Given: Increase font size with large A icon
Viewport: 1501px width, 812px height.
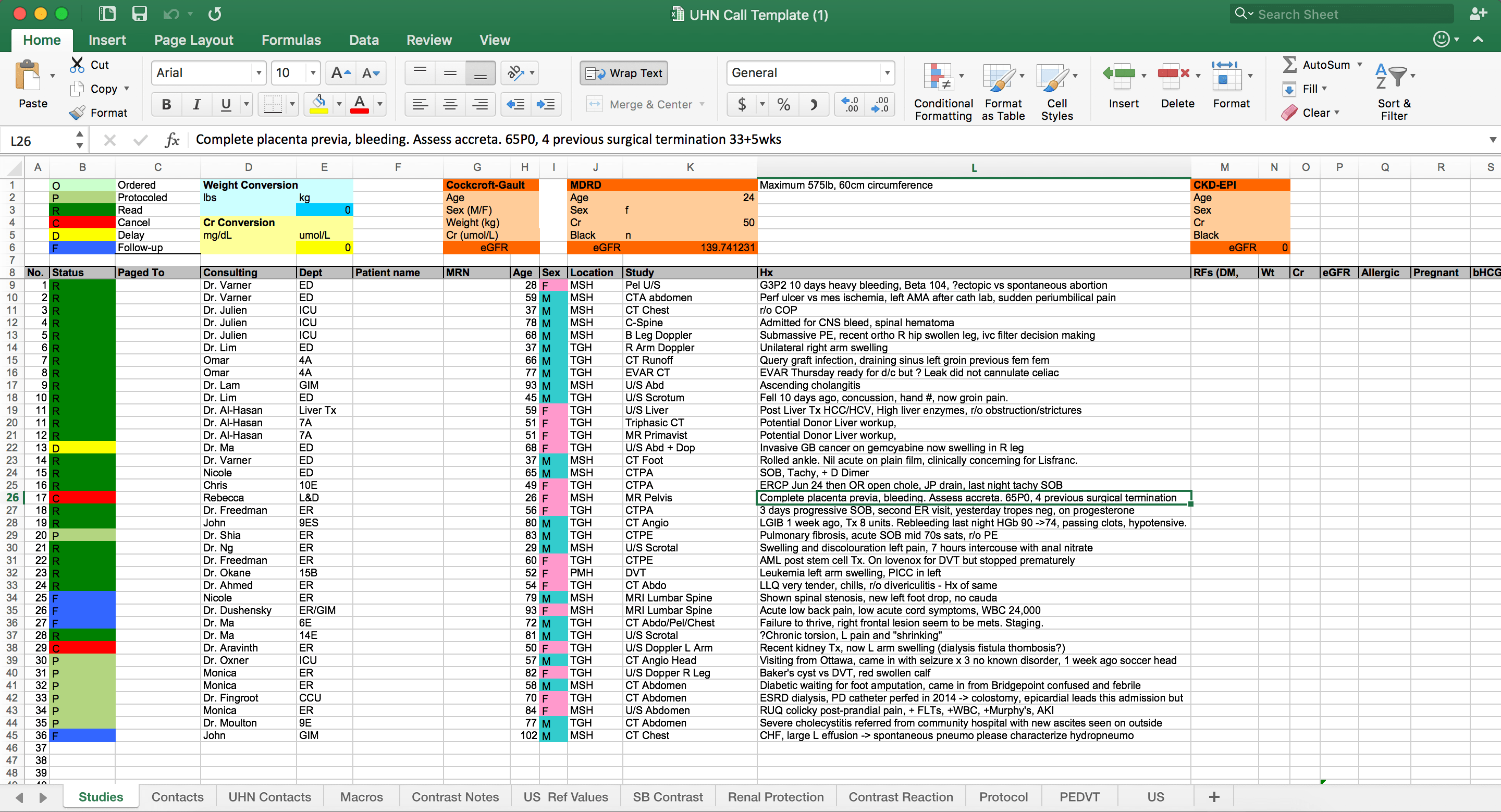Looking at the screenshot, I should [x=341, y=73].
